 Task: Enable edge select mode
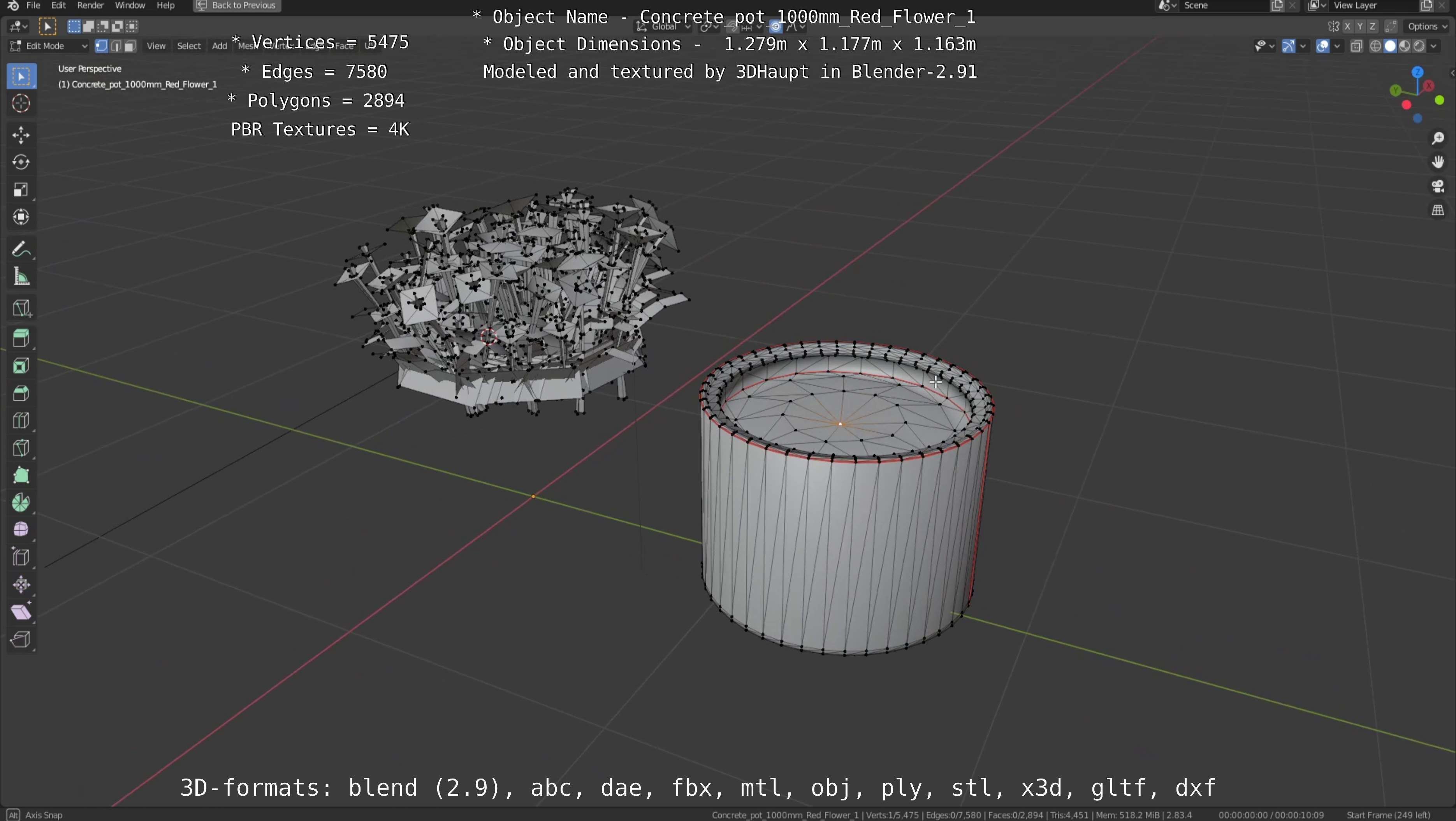(x=116, y=46)
